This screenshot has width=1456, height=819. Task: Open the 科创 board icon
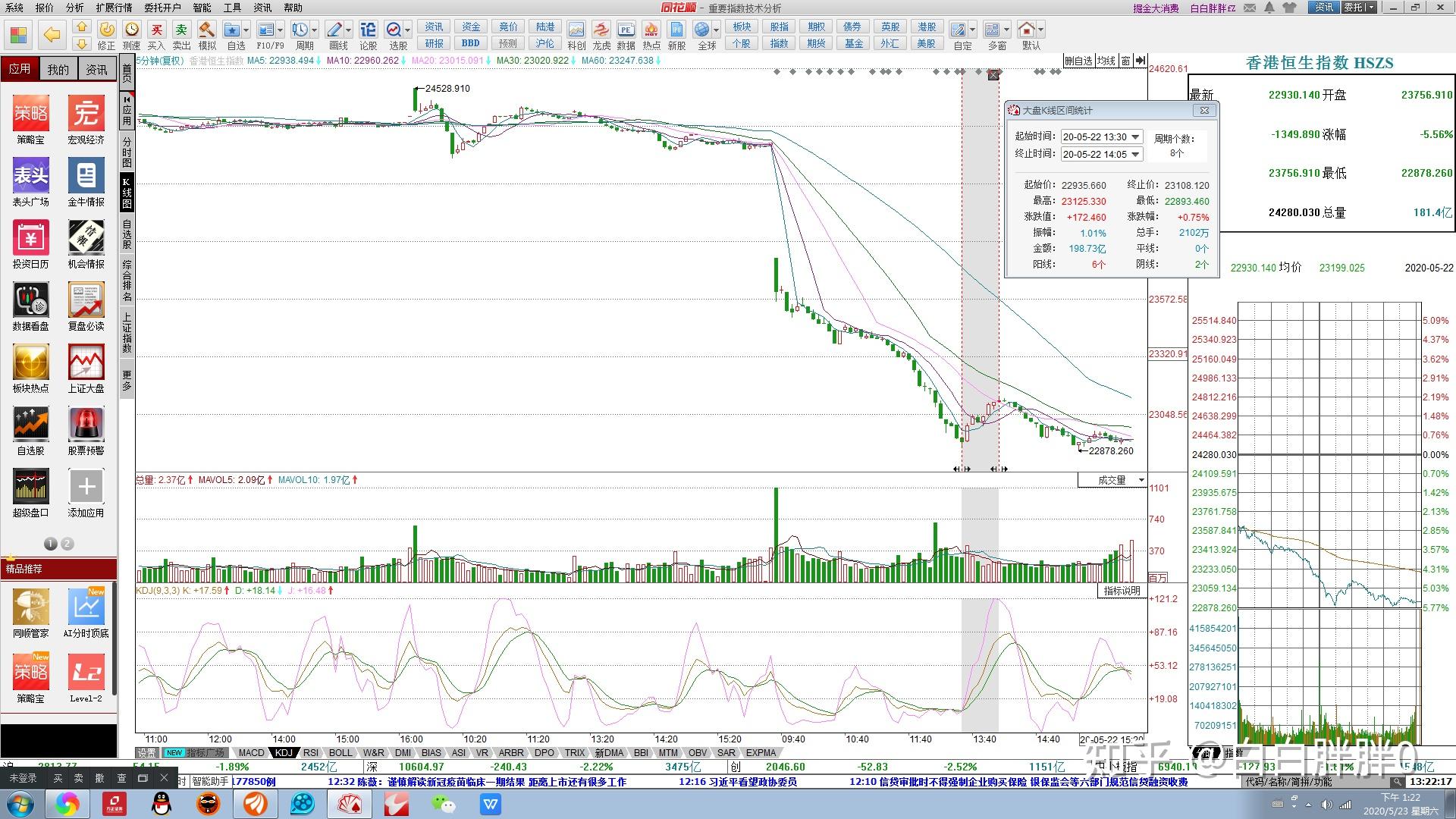tap(576, 35)
